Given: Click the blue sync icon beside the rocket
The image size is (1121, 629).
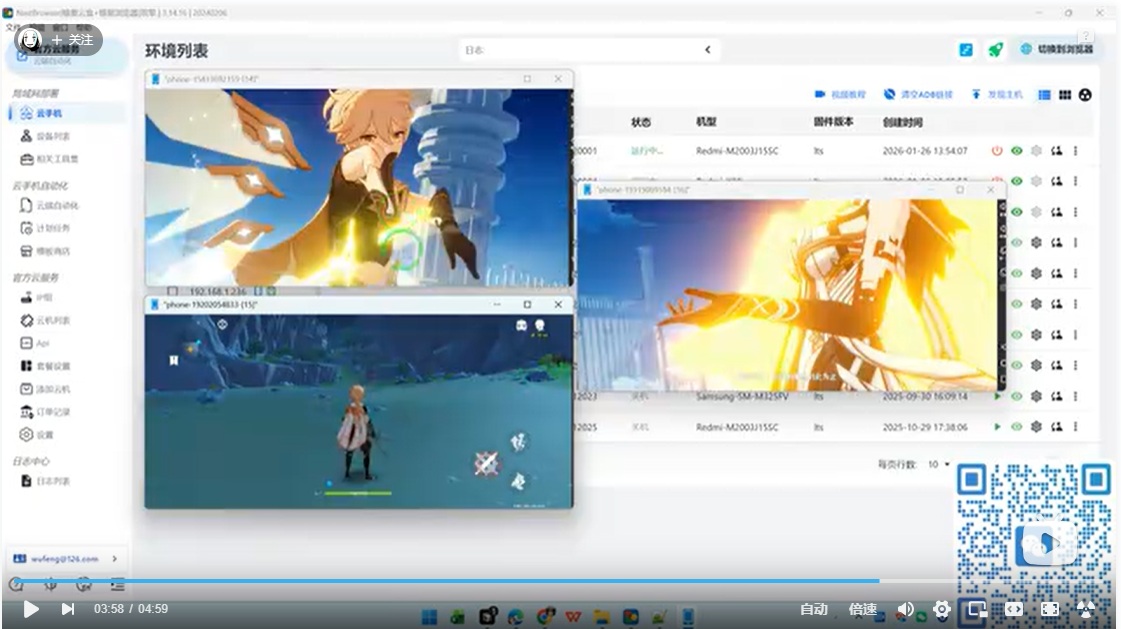Looking at the screenshot, I should tap(966, 50).
